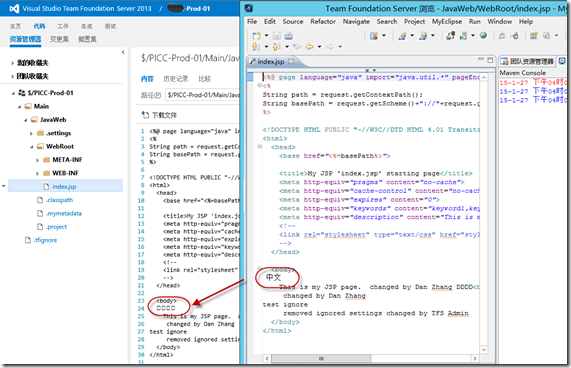Image resolution: width=571 pixels, height=368 pixels.
Task: Open the .classpath file
Action: 59,200
